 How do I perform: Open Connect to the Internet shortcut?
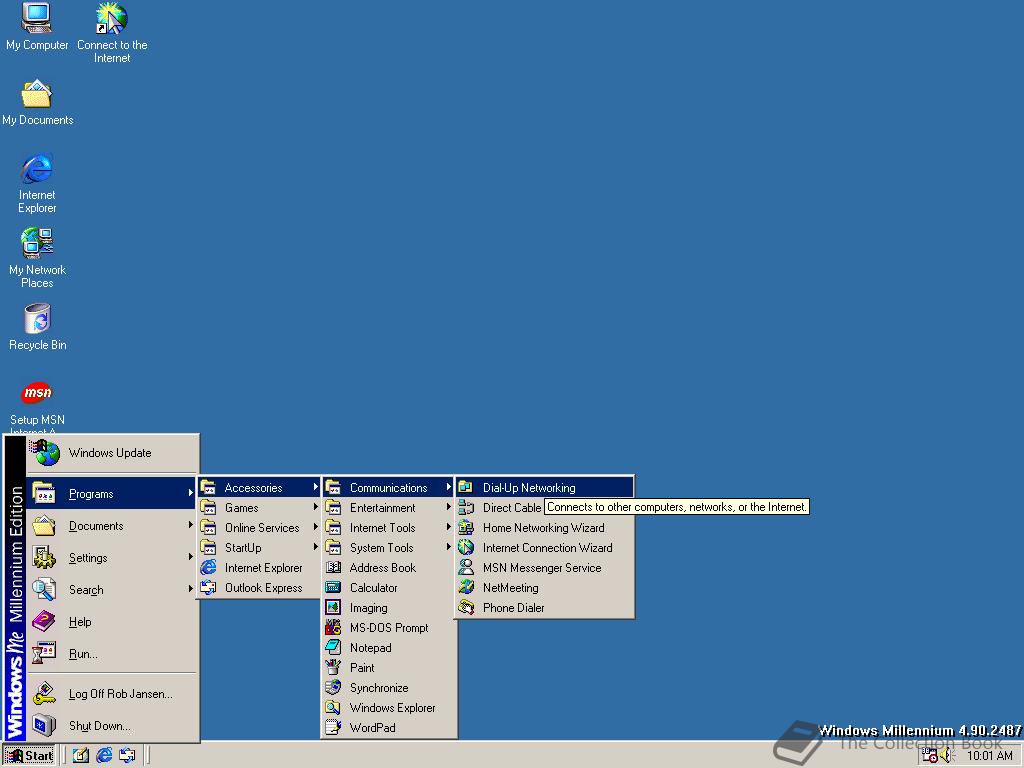112,33
